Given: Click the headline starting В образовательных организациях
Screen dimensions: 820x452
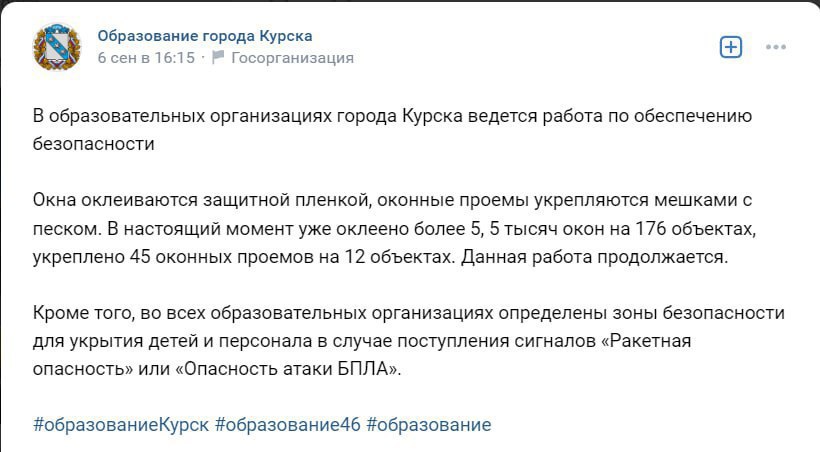Looking at the screenshot, I should pyautogui.click(x=392, y=129).
